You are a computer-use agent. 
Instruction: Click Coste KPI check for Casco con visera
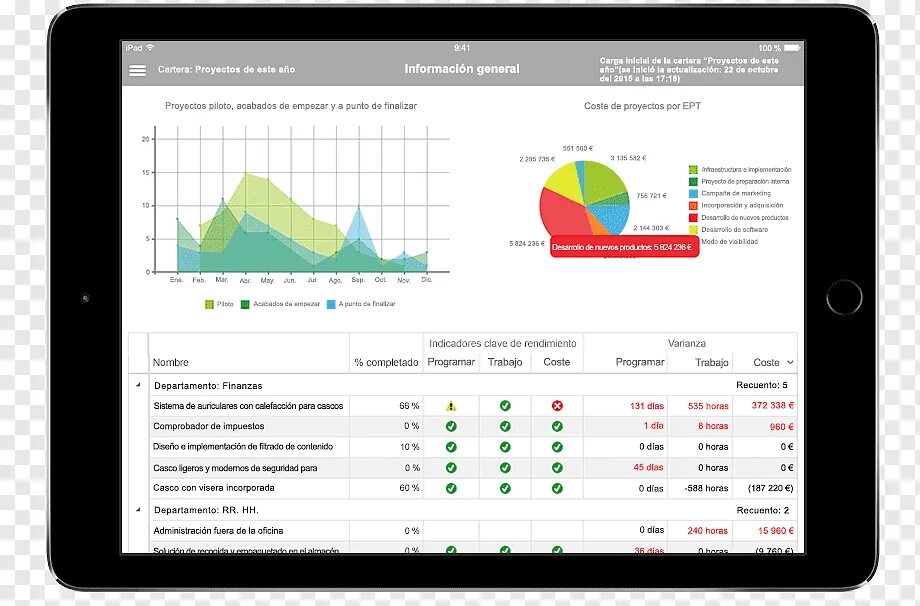(x=557, y=488)
